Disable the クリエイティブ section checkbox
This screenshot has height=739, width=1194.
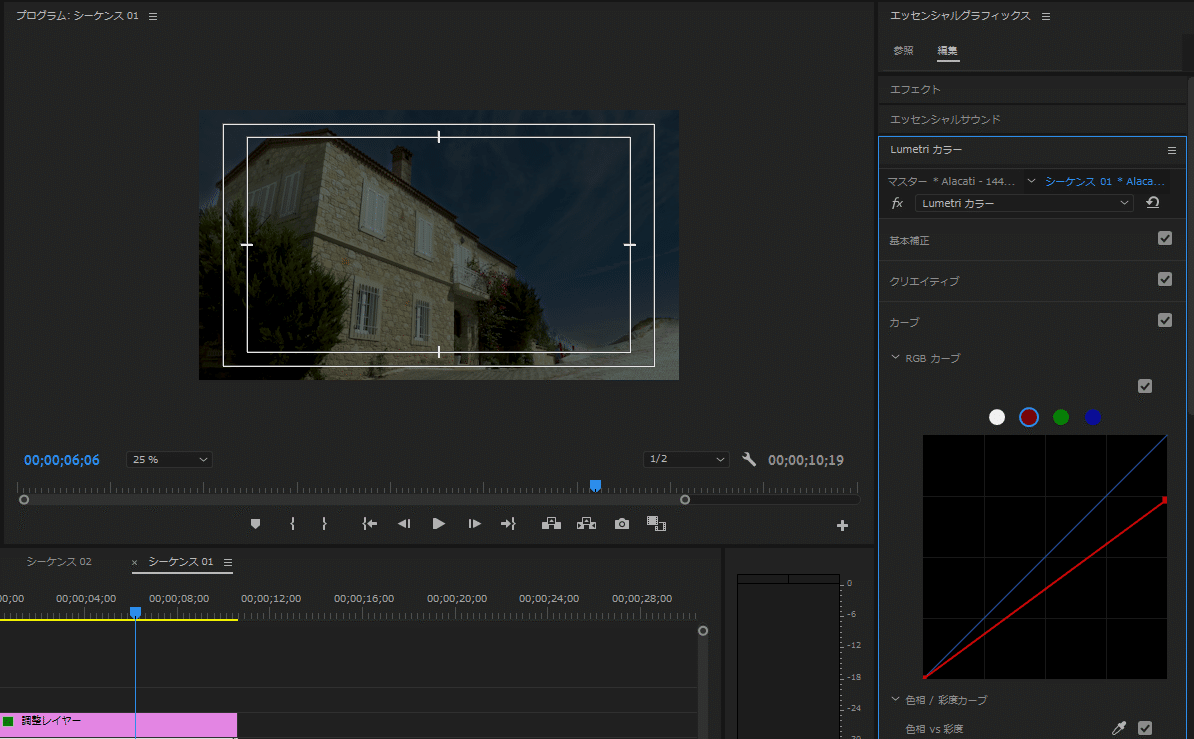tap(1165, 279)
